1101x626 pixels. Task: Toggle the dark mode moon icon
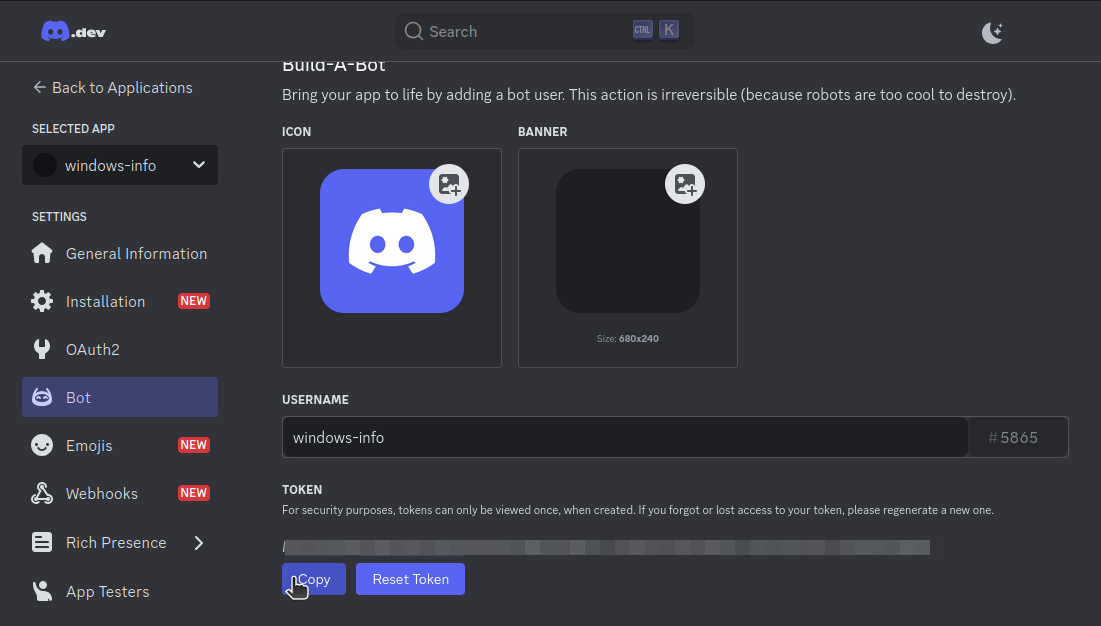(x=992, y=32)
